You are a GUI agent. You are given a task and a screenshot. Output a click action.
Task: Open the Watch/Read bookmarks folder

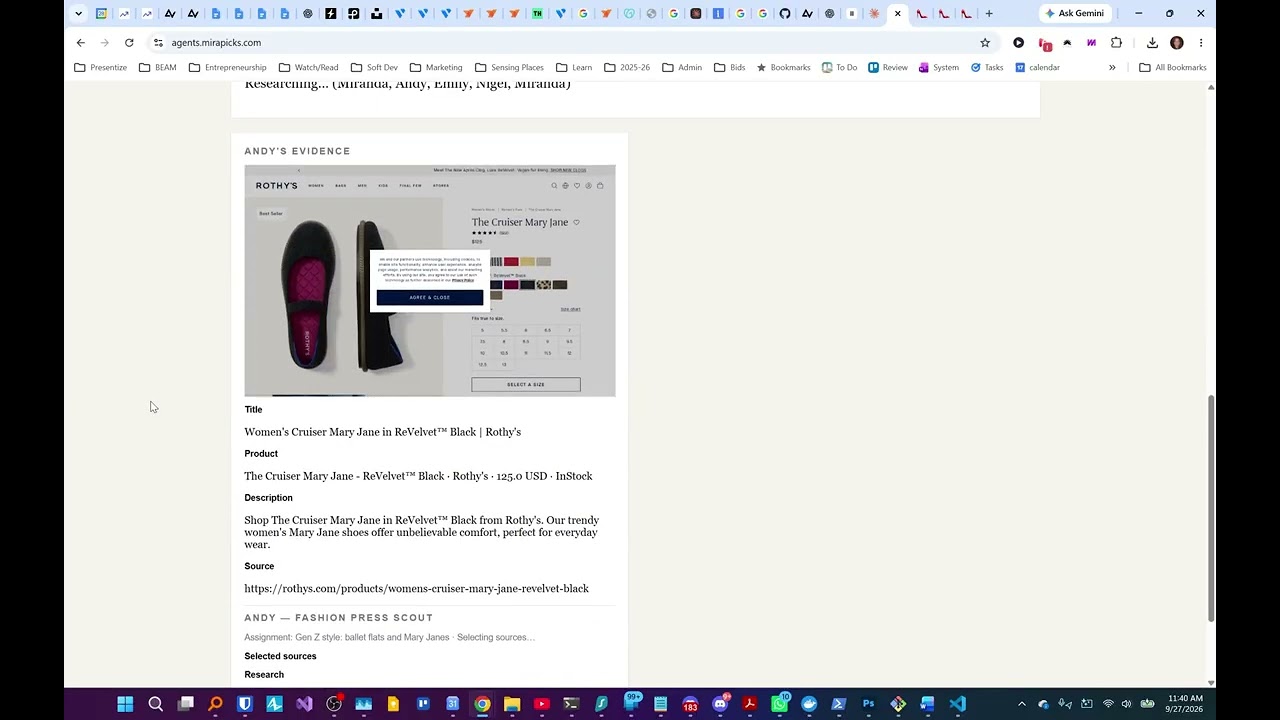pyautogui.click(x=308, y=68)
